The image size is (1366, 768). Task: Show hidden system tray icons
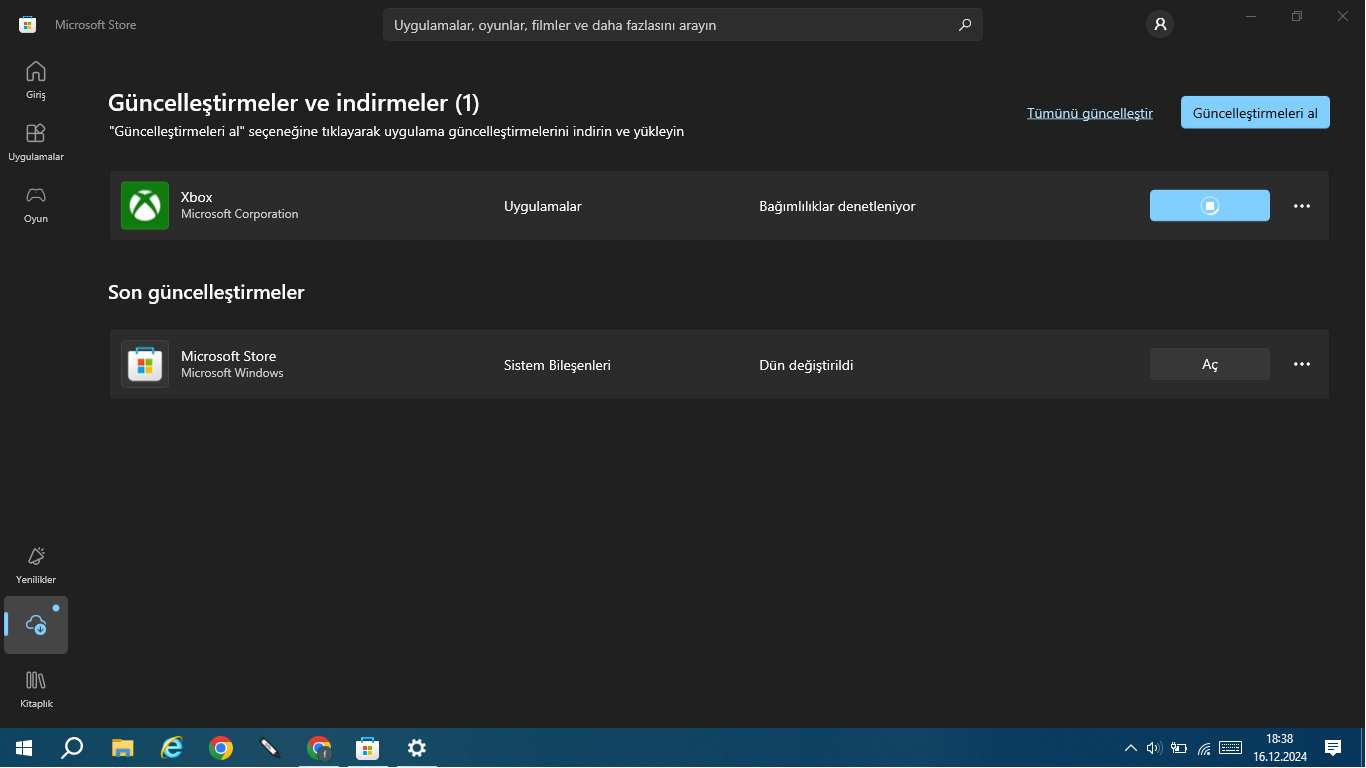pos(1131,748)
